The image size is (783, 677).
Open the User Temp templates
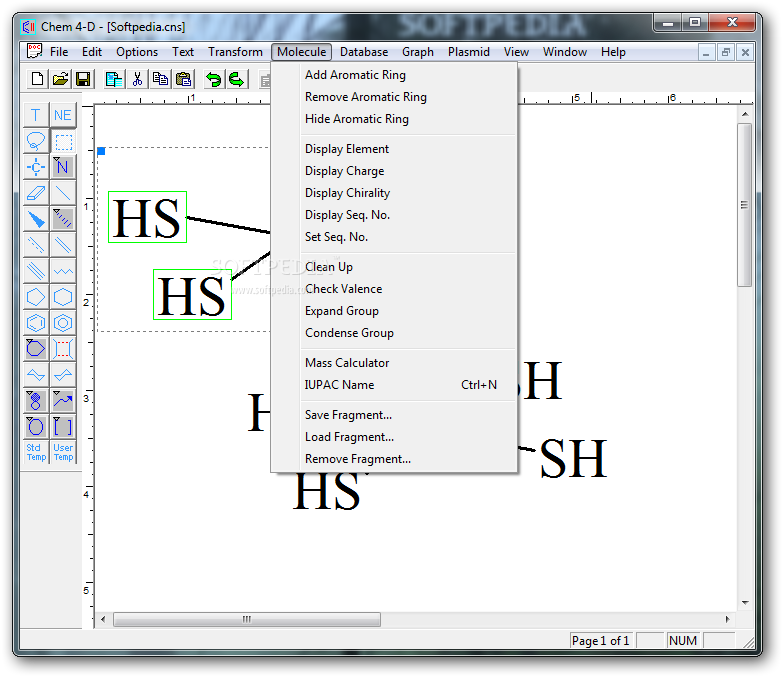63,452
